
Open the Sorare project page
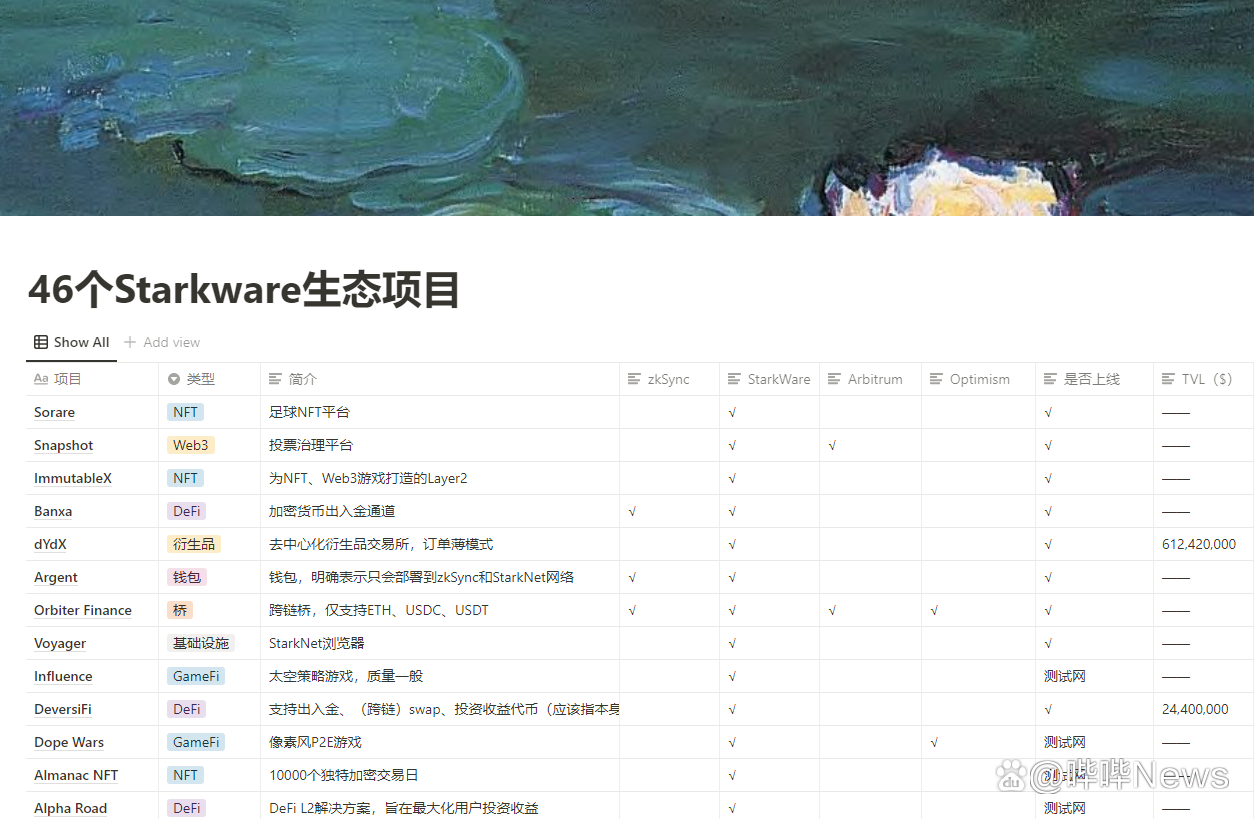tap(54, 412)
